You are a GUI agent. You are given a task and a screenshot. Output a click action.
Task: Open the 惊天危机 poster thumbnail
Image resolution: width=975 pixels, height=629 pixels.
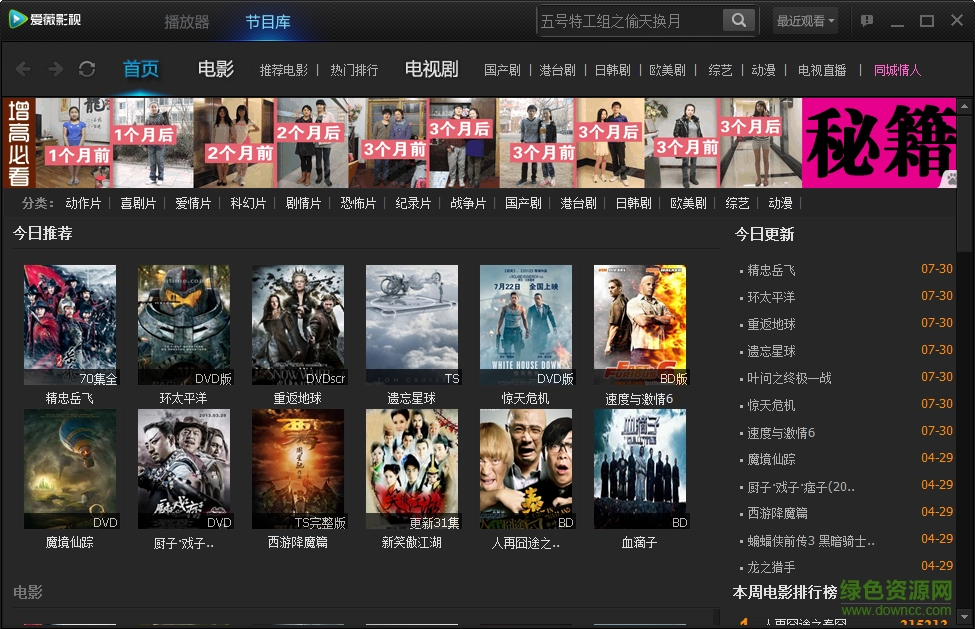point(526,325)
